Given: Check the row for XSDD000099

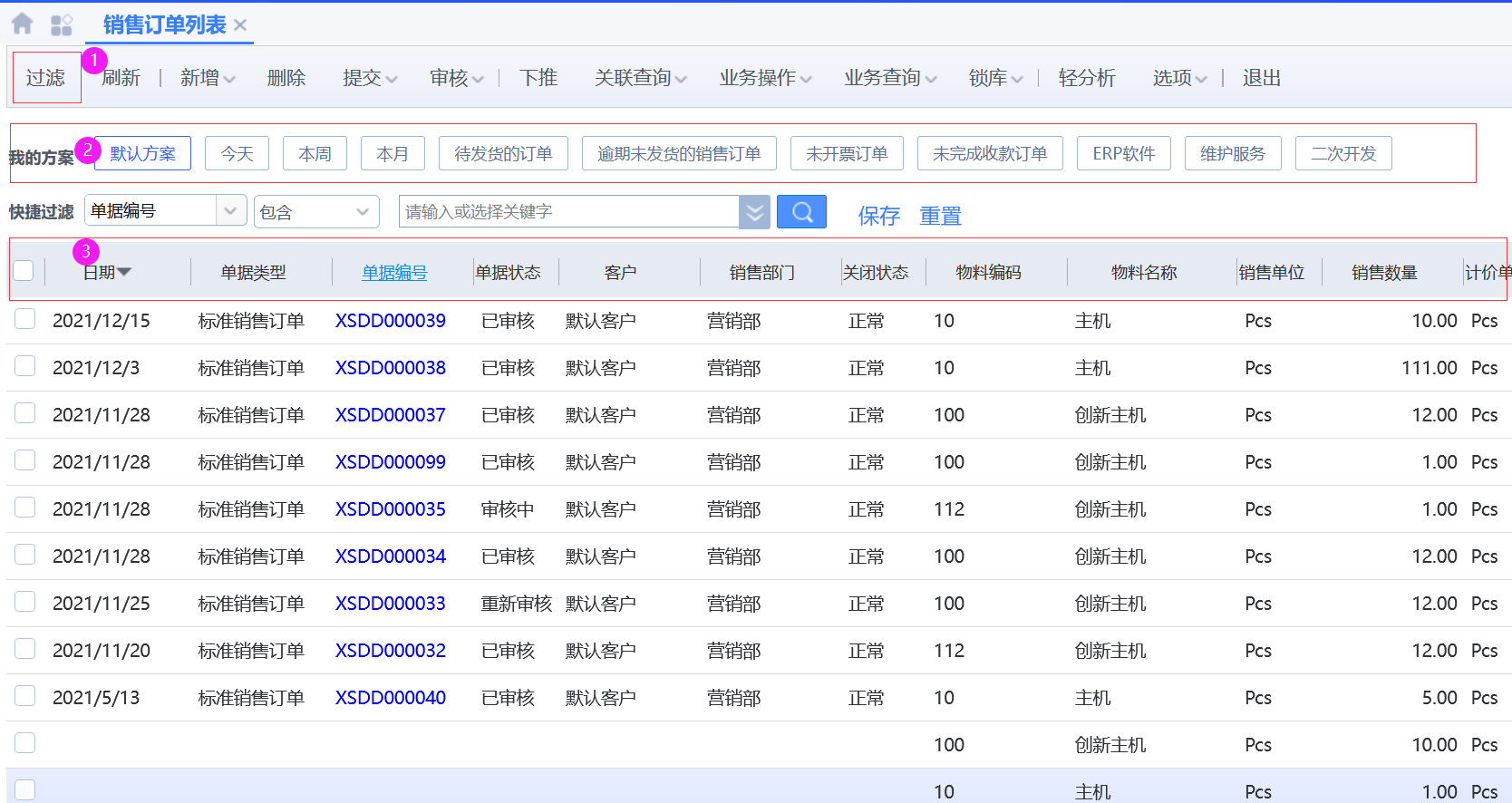Looking at the screenshot, I should pos(25,460).
